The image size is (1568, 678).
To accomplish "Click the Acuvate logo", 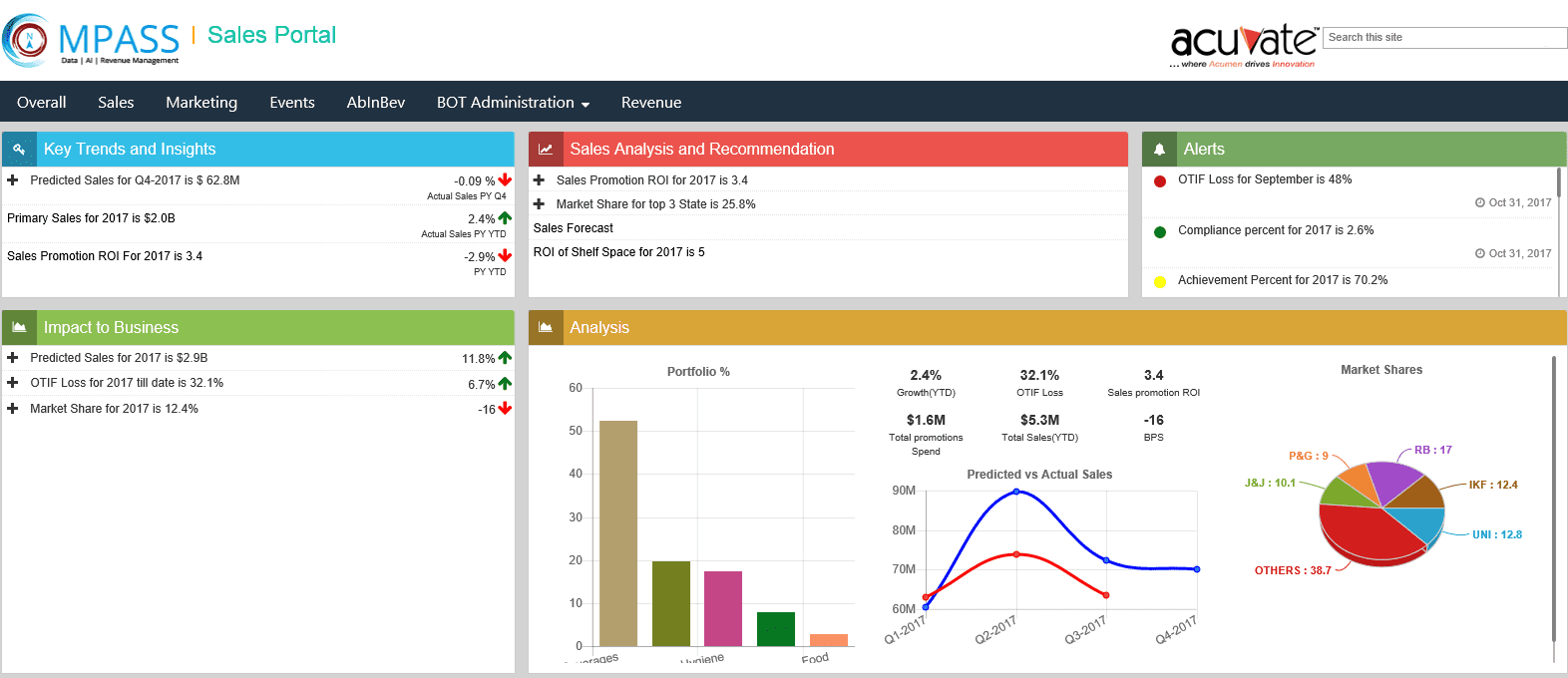I will [1244, 44].
